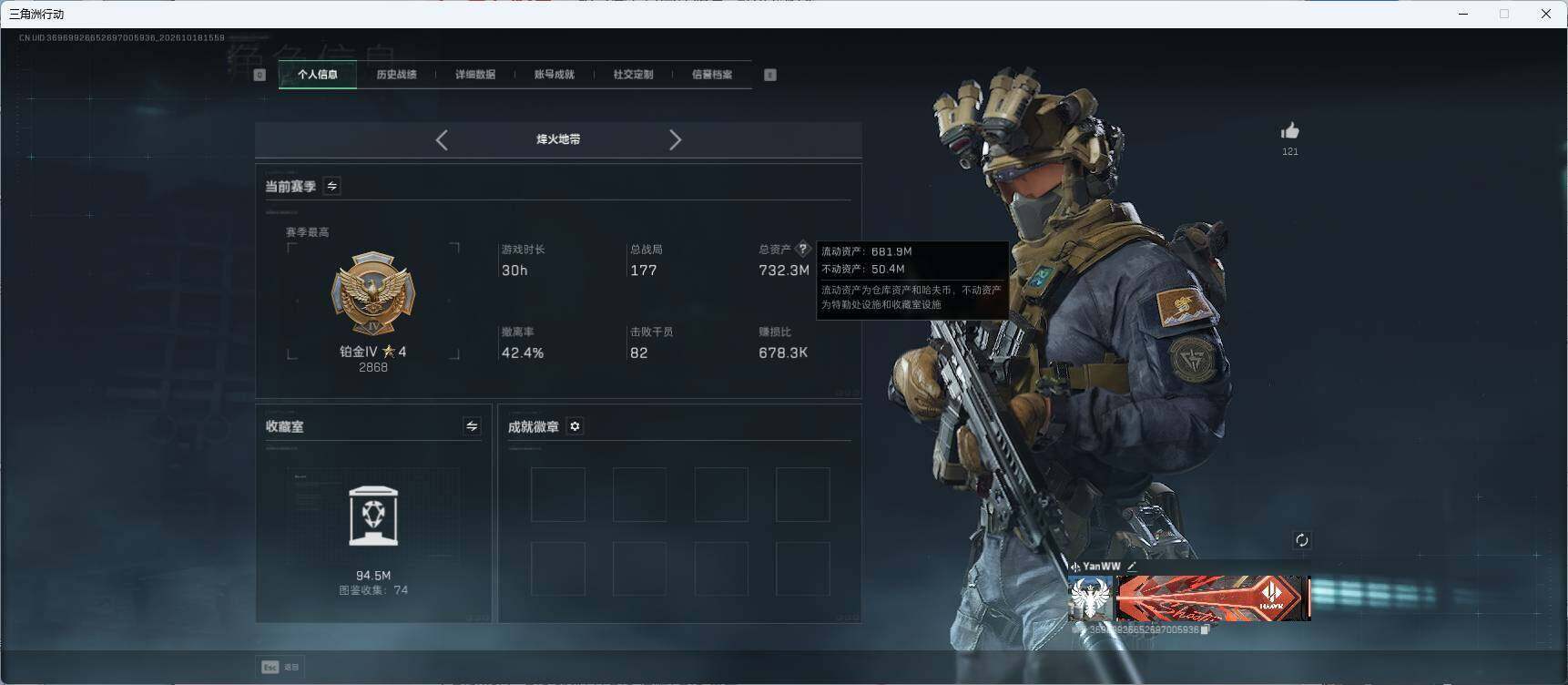The width and height of the screenshot is (1568, 685).
Task: Toggle the swap icon in 收藏室 header
Action: pos(472,426)
